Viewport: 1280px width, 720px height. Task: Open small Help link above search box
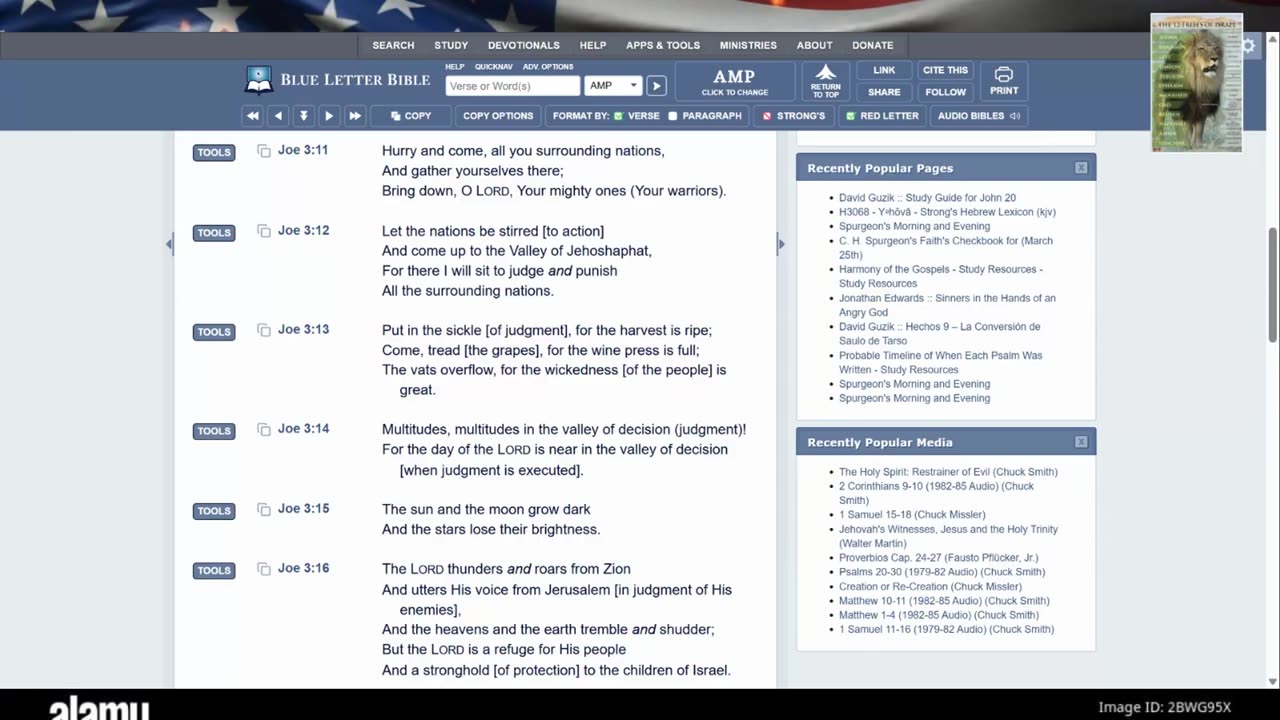tap(455, 67)
